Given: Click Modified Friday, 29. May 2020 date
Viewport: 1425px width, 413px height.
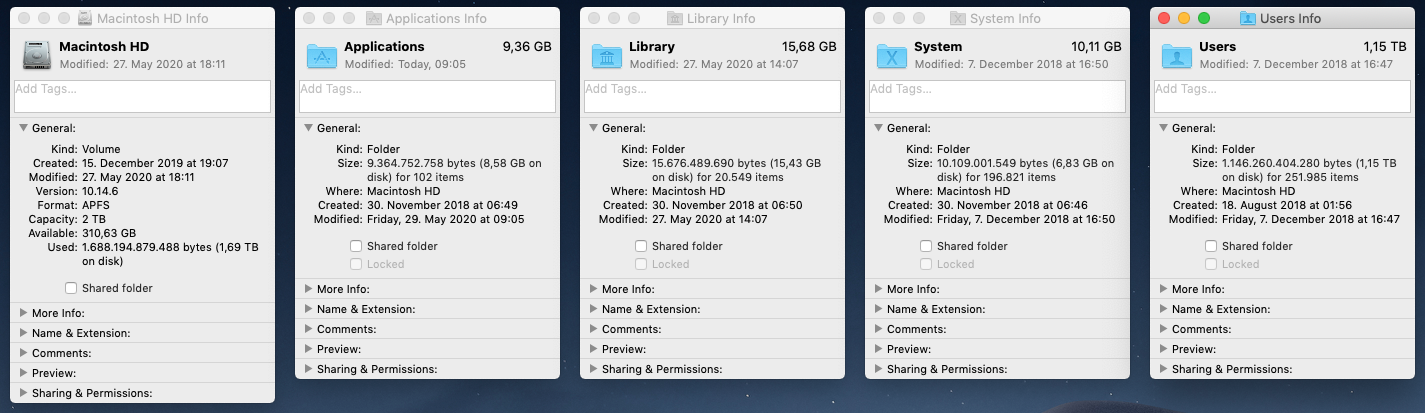Looking at the screenshot, I should (446, 219).
